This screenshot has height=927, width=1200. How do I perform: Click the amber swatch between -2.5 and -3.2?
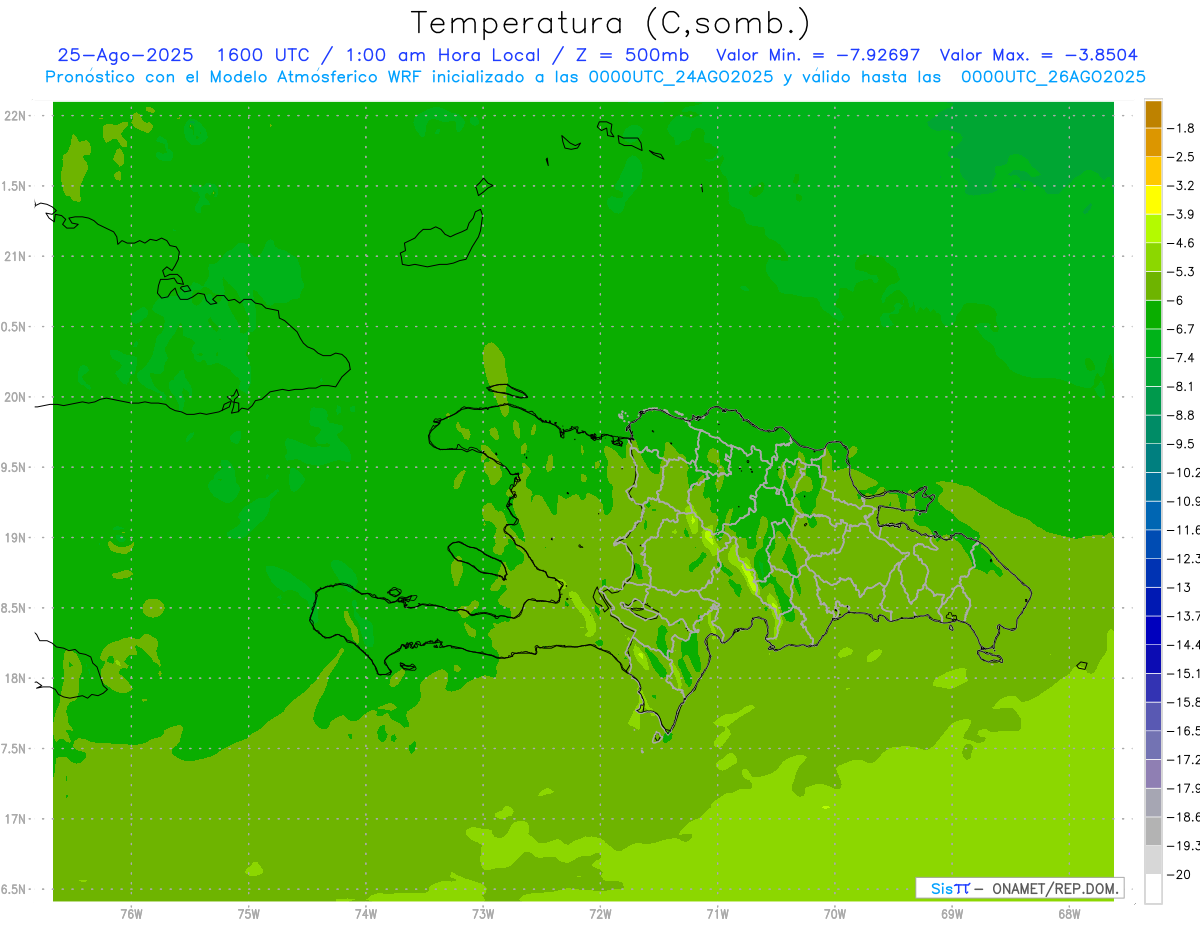coord(1153,171)
